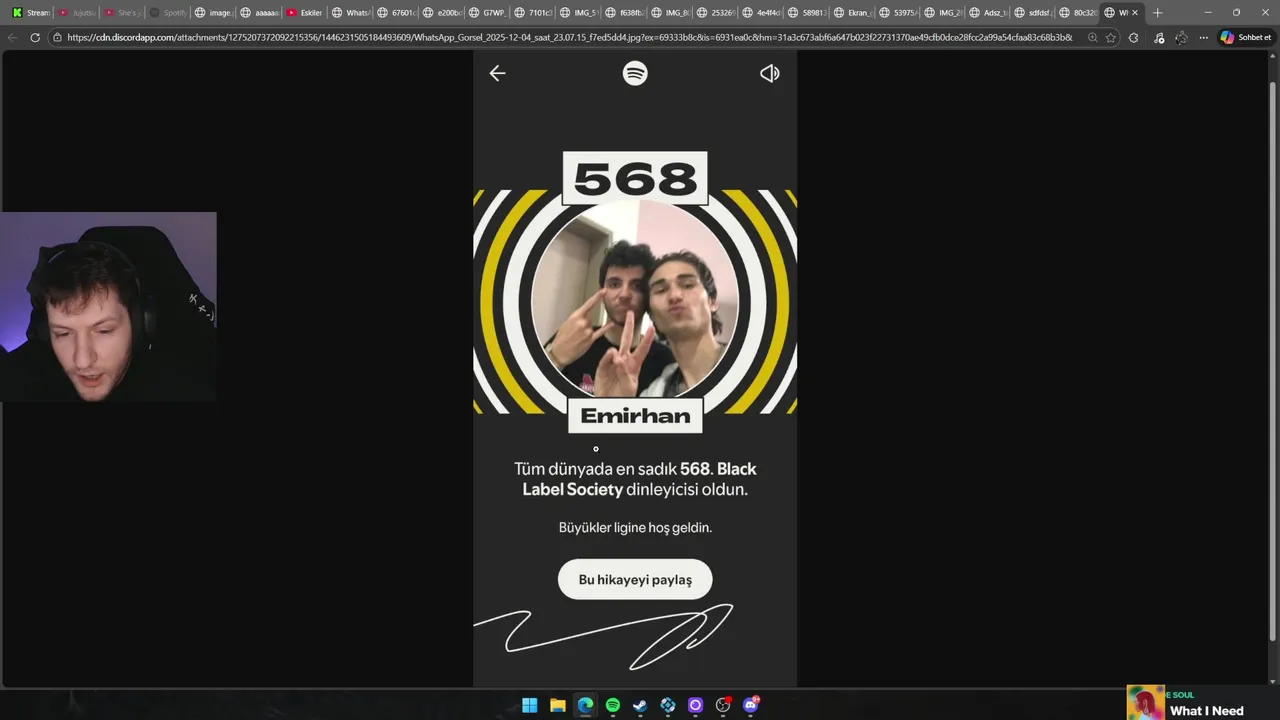
Task: Add page to favorites with star icon
Action: point(1110,37)
